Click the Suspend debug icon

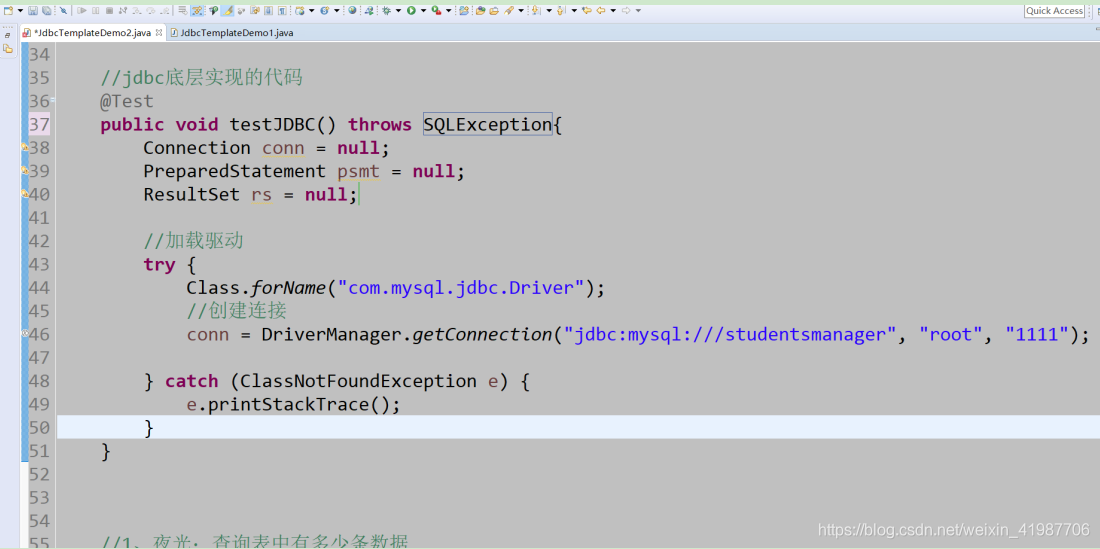tap(95, 11)
